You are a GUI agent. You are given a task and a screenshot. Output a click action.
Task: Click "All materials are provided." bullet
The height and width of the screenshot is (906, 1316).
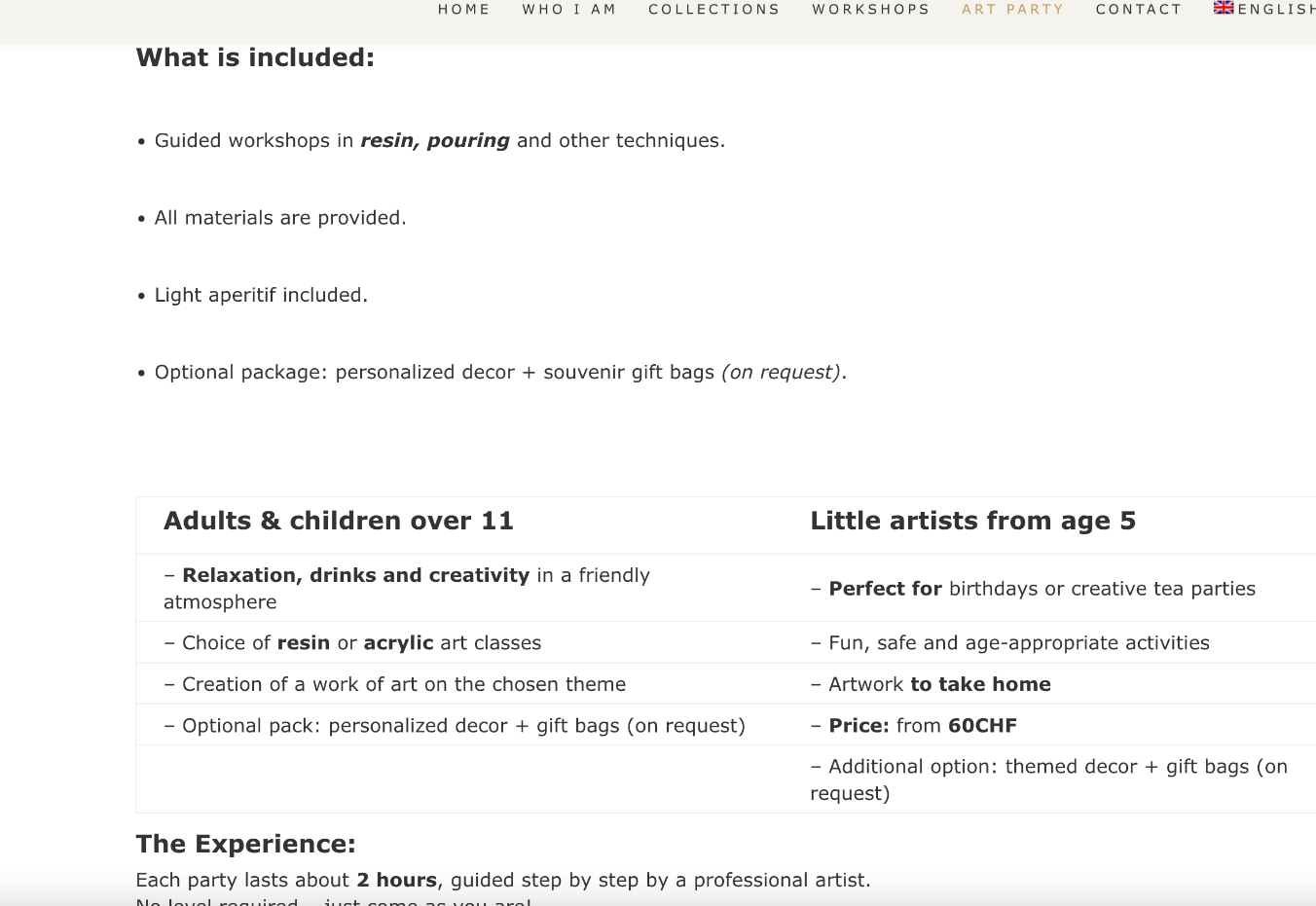point(280,218)
